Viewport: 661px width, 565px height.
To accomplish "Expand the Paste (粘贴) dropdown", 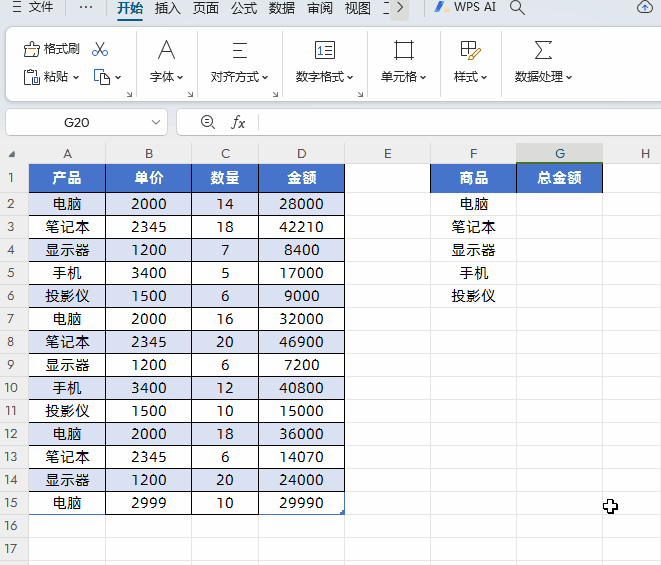I will [x=76, y=77].
